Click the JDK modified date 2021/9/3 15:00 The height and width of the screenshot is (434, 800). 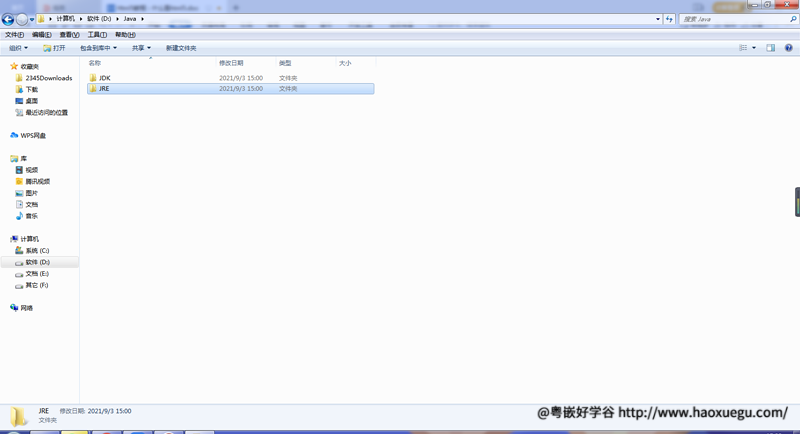241,78
